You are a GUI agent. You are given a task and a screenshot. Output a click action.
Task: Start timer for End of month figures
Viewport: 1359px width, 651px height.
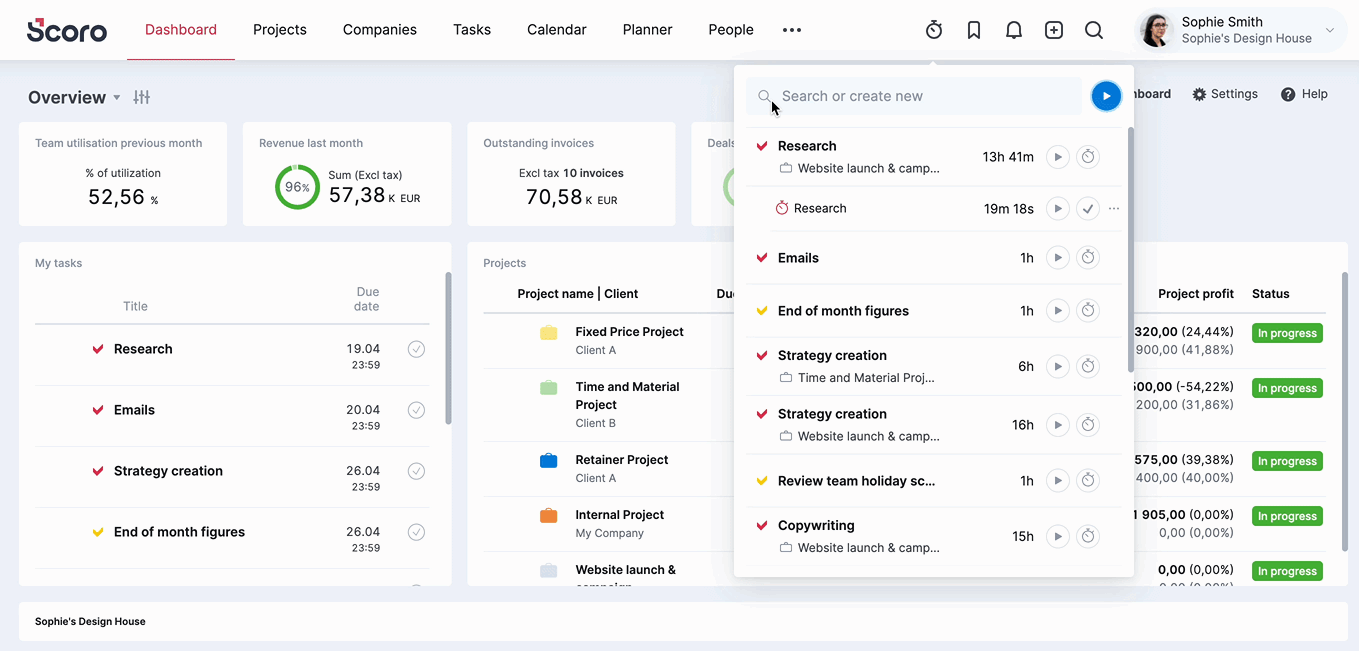tap(1058, 311)
